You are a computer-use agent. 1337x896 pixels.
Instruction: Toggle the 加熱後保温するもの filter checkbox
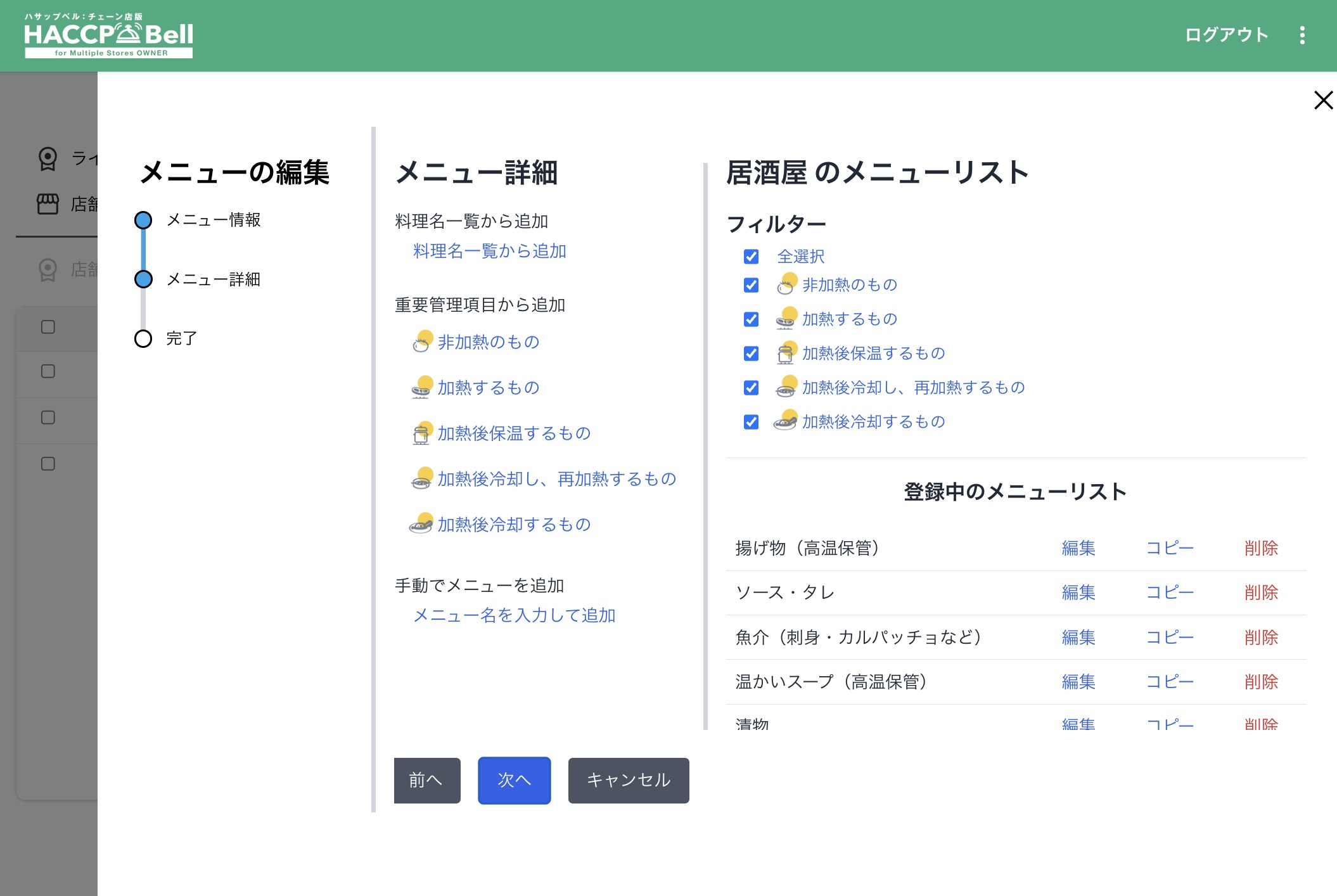point(751,354)
